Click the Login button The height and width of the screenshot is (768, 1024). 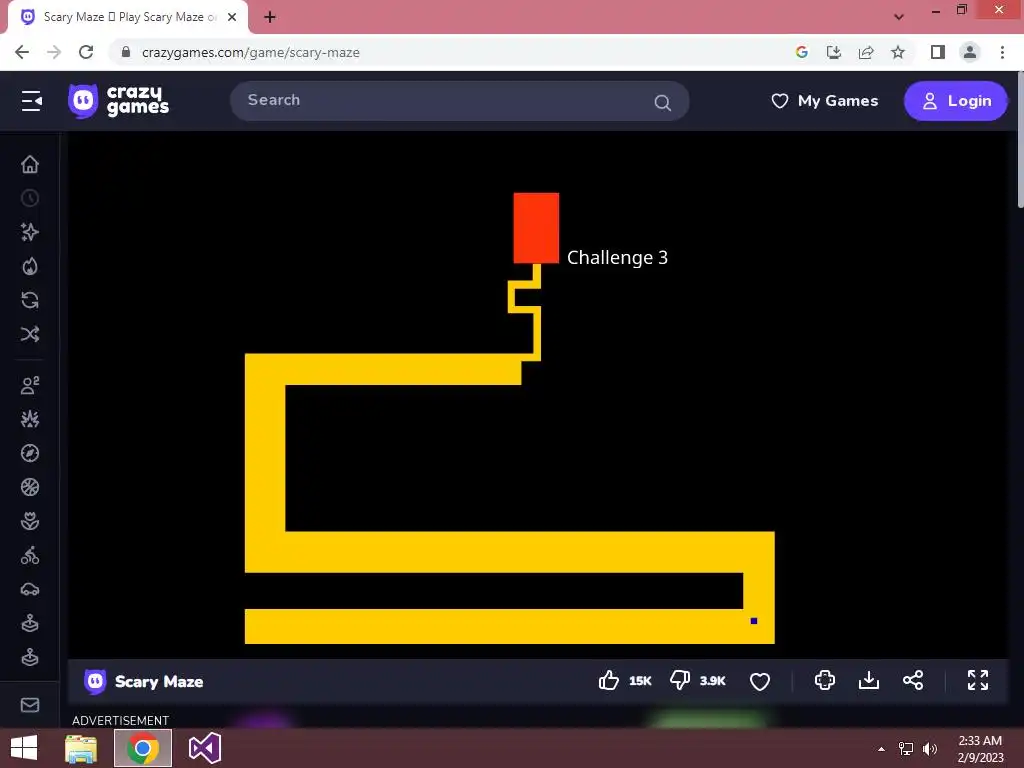tap(955, 101)
